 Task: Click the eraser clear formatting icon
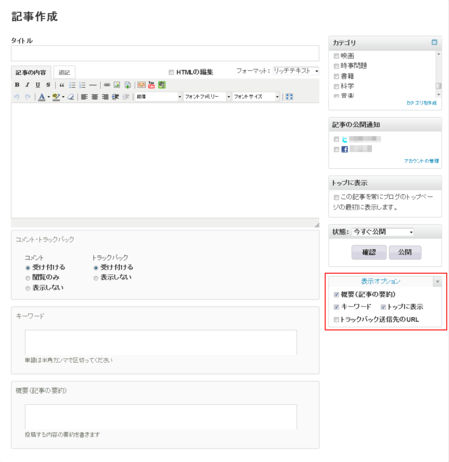click(71, 97)
